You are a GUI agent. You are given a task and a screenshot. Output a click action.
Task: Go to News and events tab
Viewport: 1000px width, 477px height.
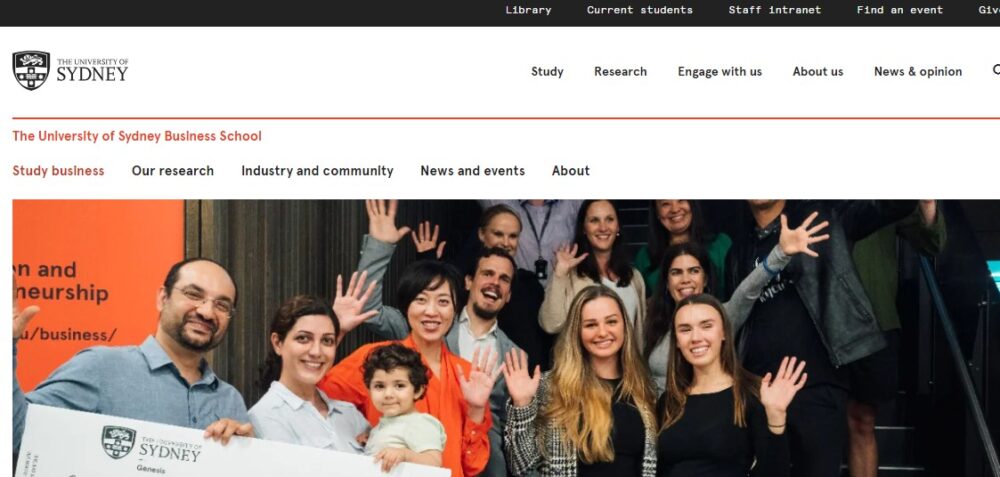coord(473,171)
